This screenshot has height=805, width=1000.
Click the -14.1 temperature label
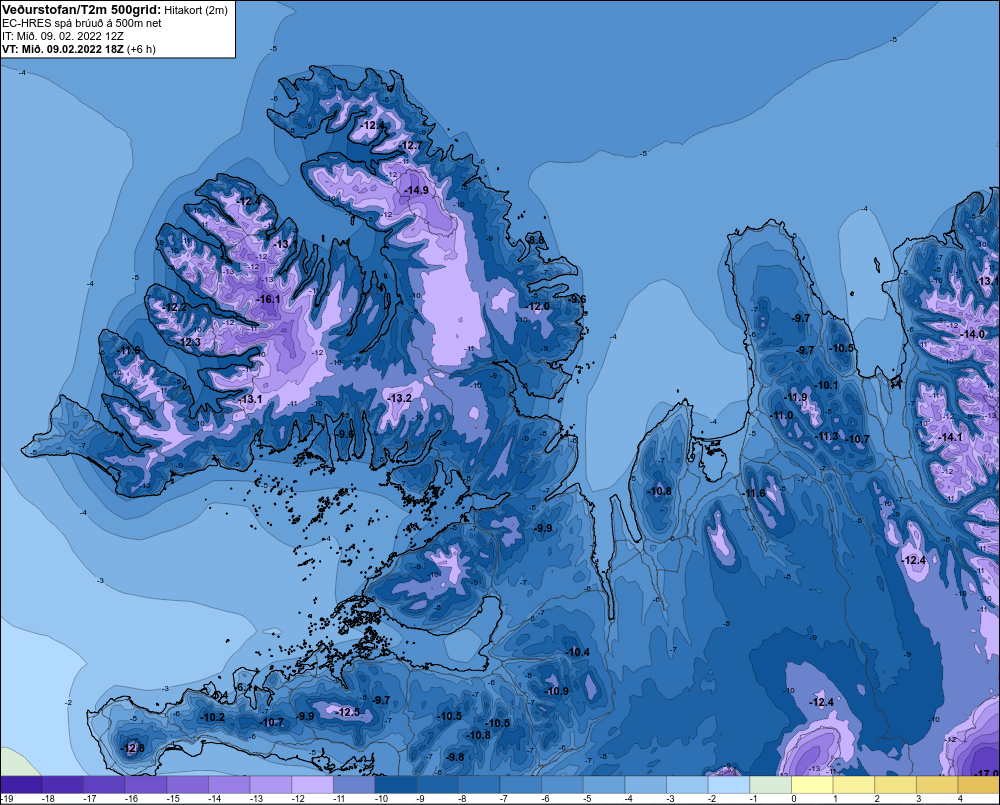pyautogui.click(x=950, y=437)
